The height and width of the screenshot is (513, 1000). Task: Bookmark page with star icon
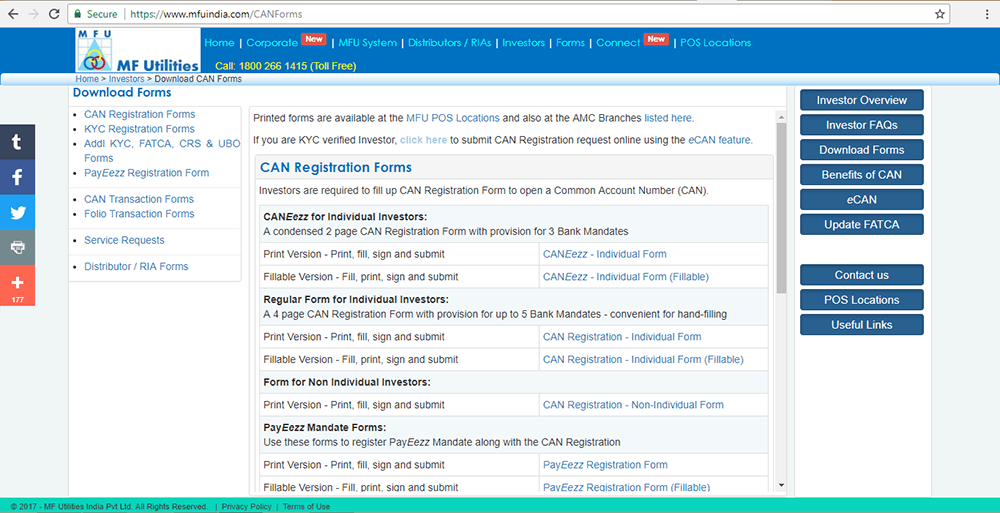pos(940,14)
